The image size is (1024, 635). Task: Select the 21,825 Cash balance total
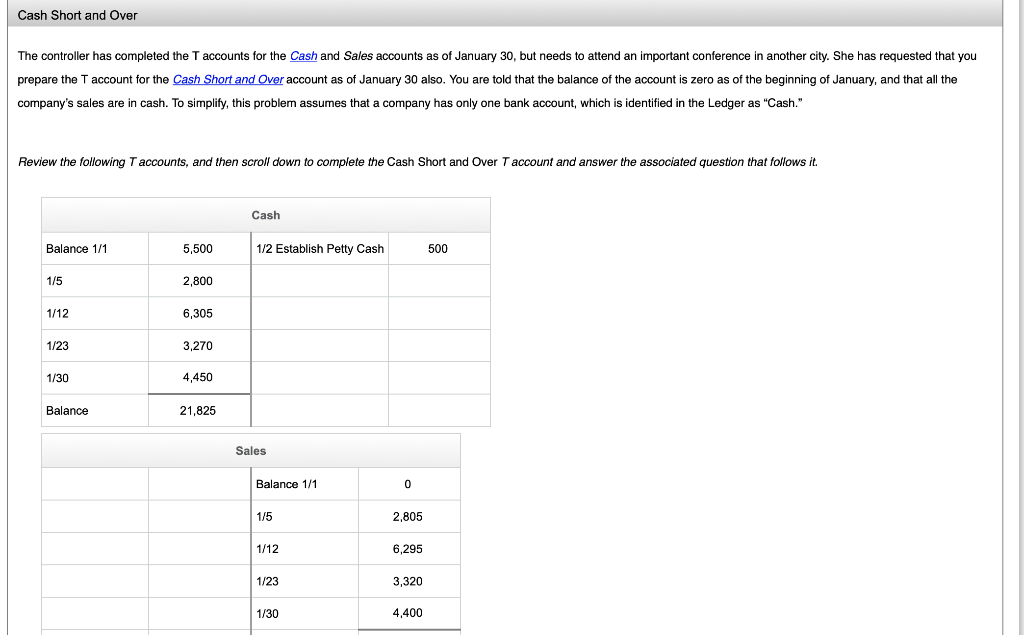pyautogui.click(x=198, y=411)
